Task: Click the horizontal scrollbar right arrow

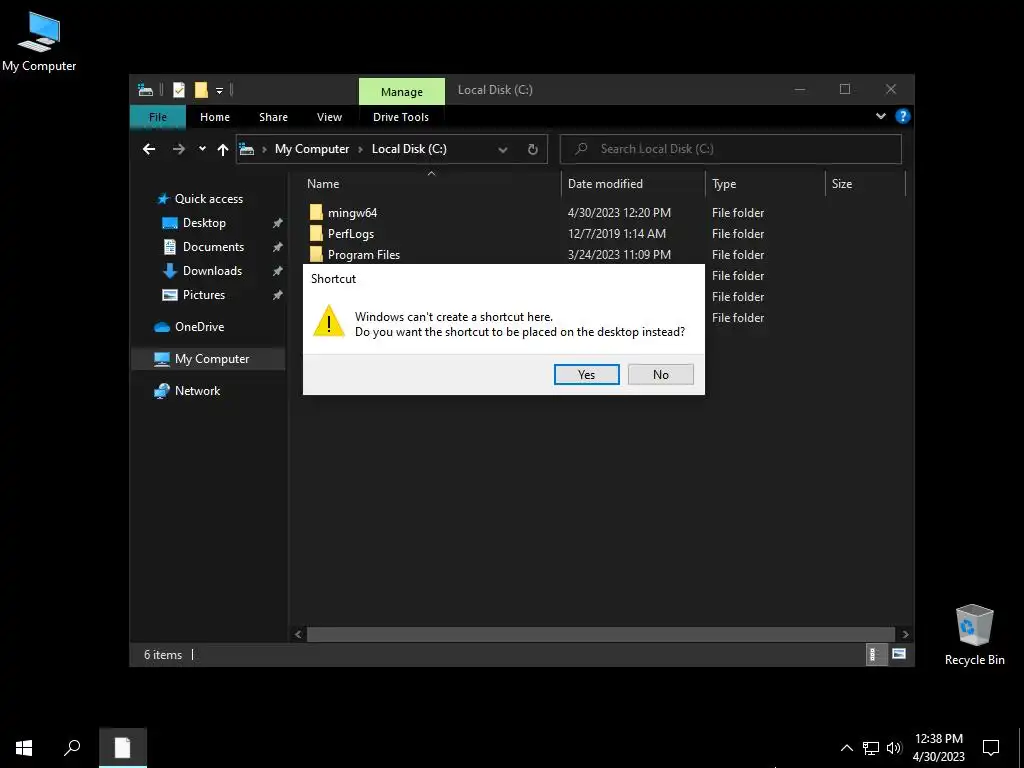Action: point(905,634)
